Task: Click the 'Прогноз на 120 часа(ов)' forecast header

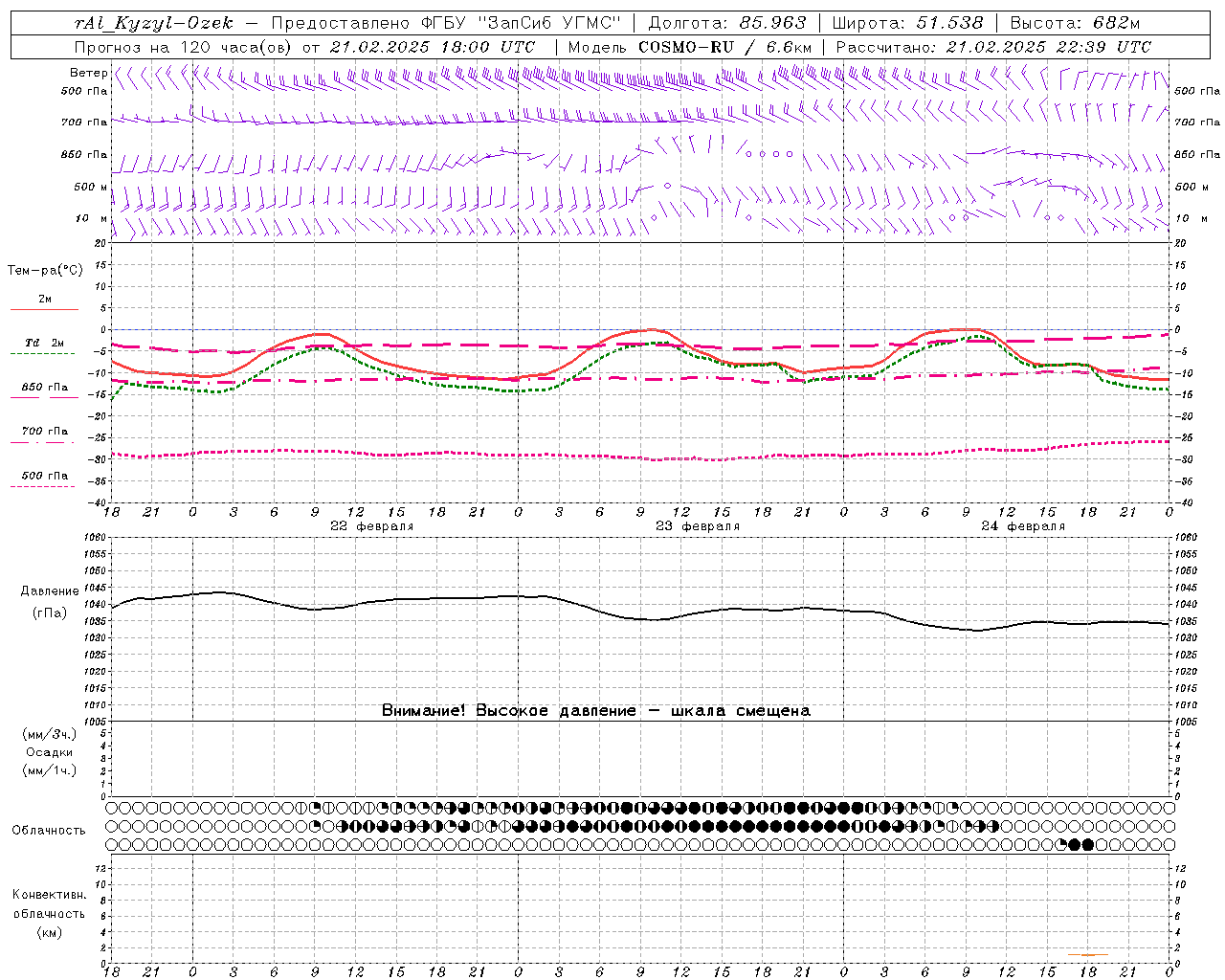Action: tap(184, 47)
